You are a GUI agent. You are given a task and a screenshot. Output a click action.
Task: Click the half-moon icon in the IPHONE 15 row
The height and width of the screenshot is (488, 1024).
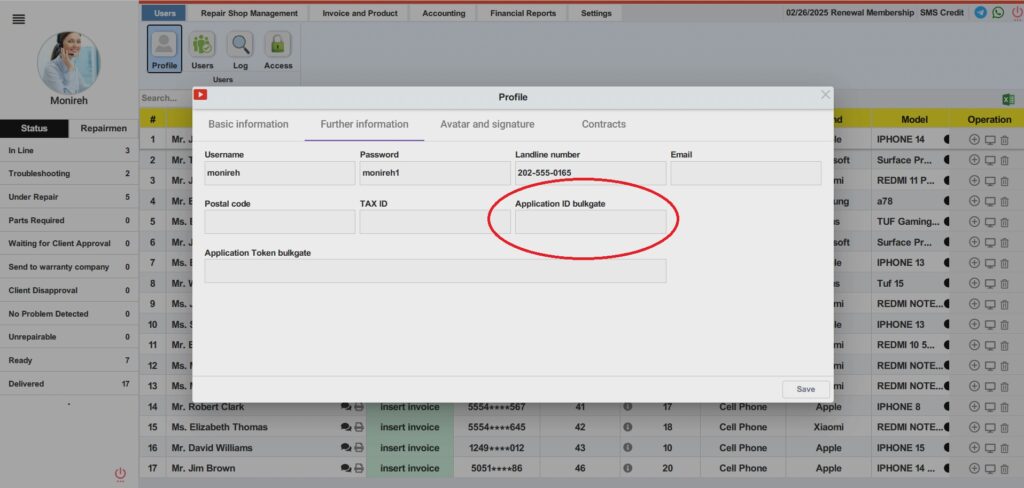pos(947,447)
